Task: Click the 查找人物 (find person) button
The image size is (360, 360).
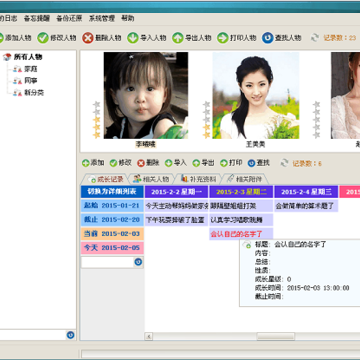Action: (x=282, y=38)
